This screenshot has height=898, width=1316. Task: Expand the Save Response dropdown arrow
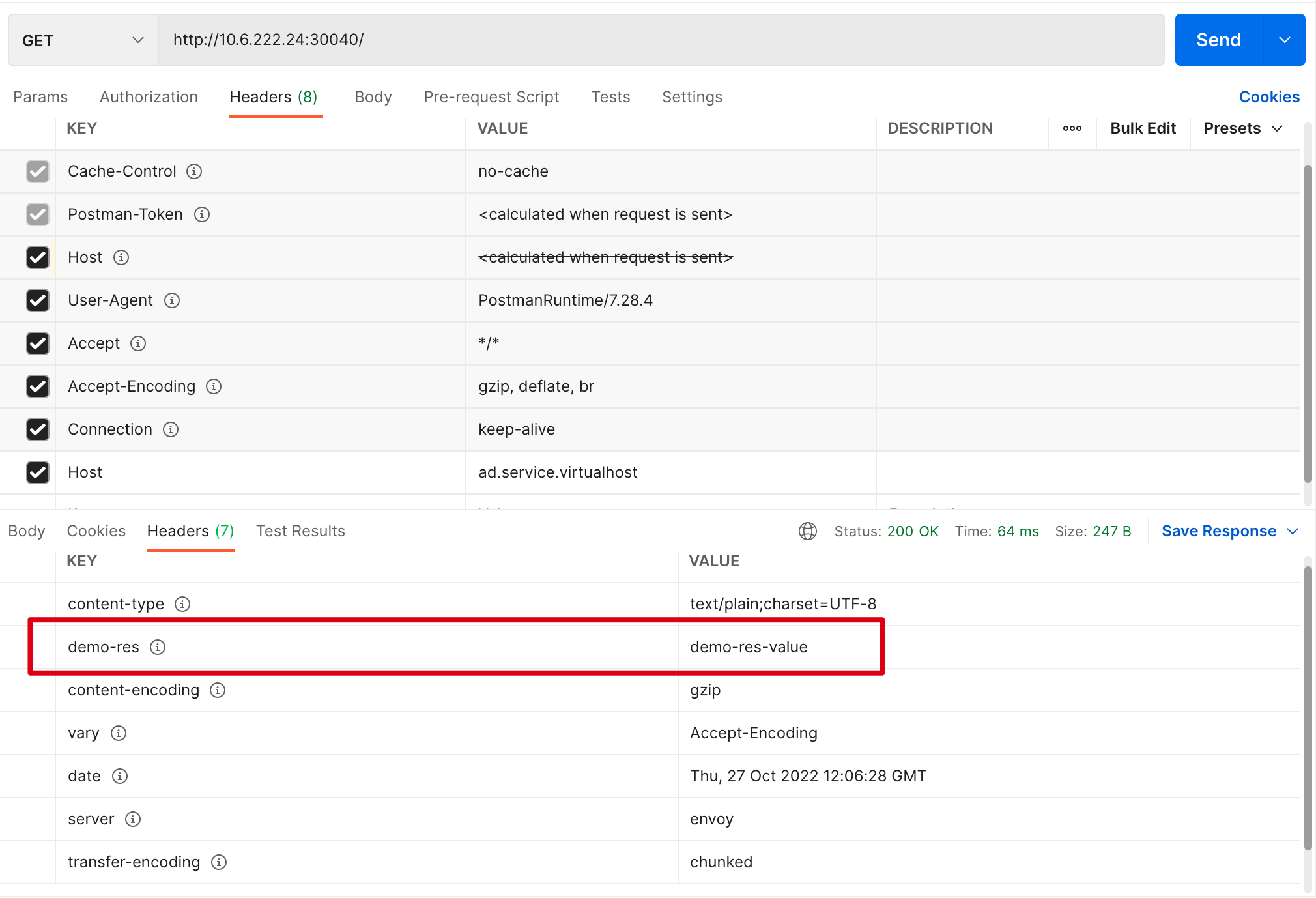tap(1293, 531)
